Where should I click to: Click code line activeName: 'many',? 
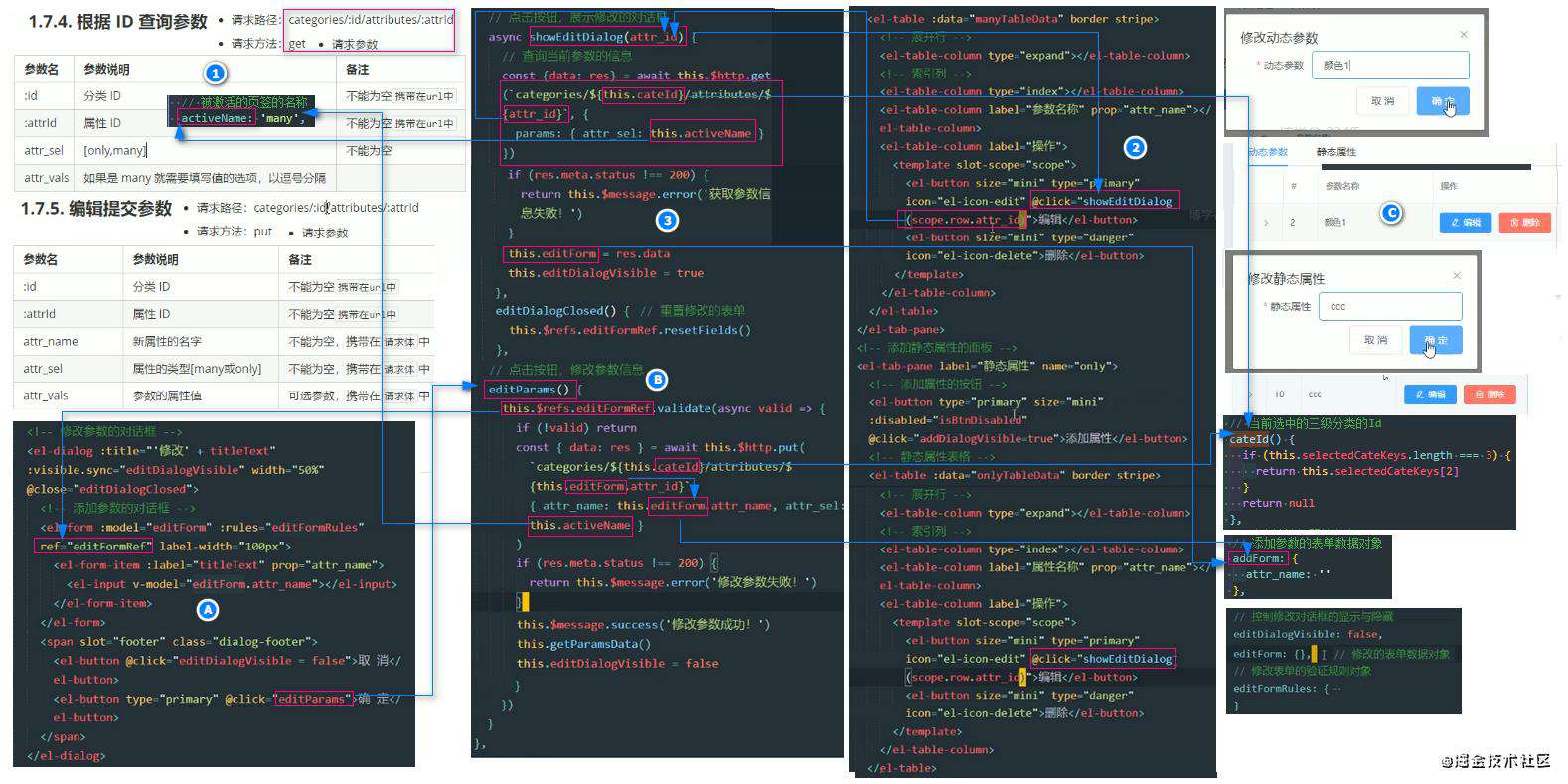tap(241, 118)
